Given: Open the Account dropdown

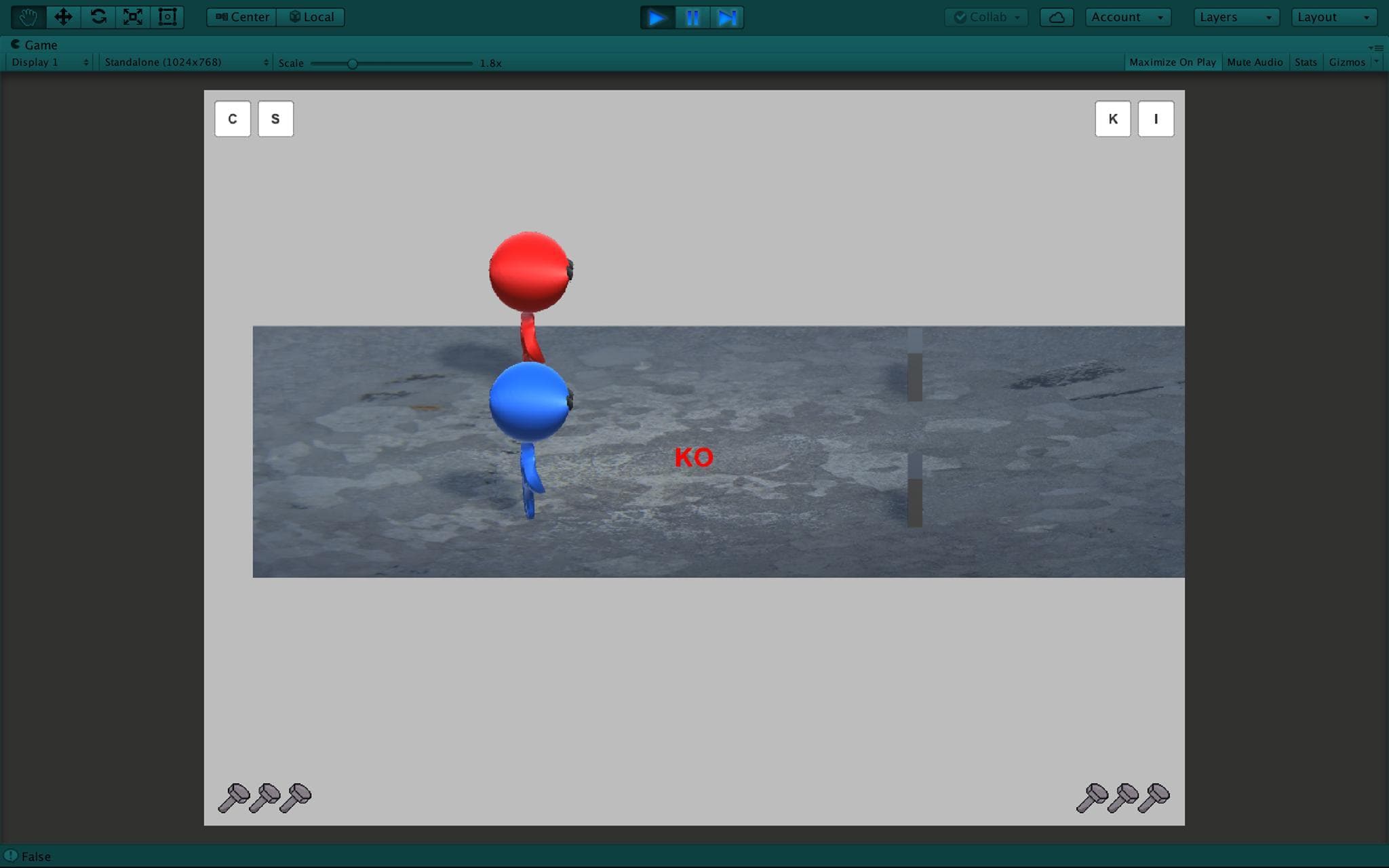Looking at the screenshot, I should pyautogui.click(x=1129, y=18).
